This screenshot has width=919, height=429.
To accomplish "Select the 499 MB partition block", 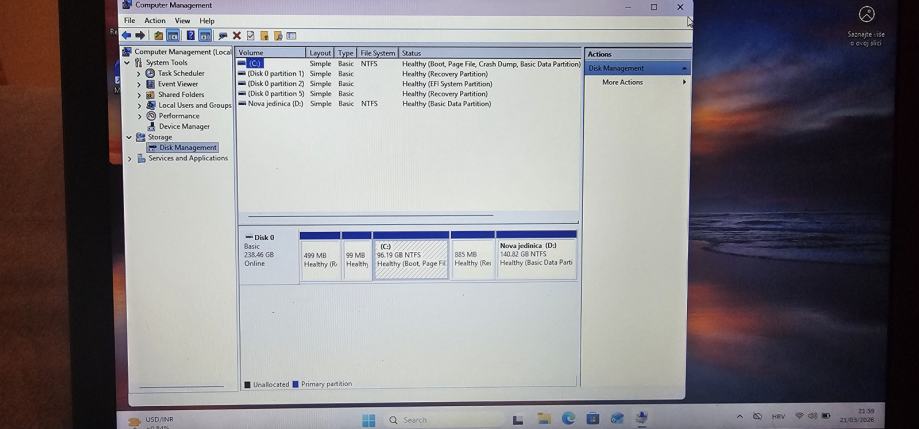I will (x=320, y=256).
